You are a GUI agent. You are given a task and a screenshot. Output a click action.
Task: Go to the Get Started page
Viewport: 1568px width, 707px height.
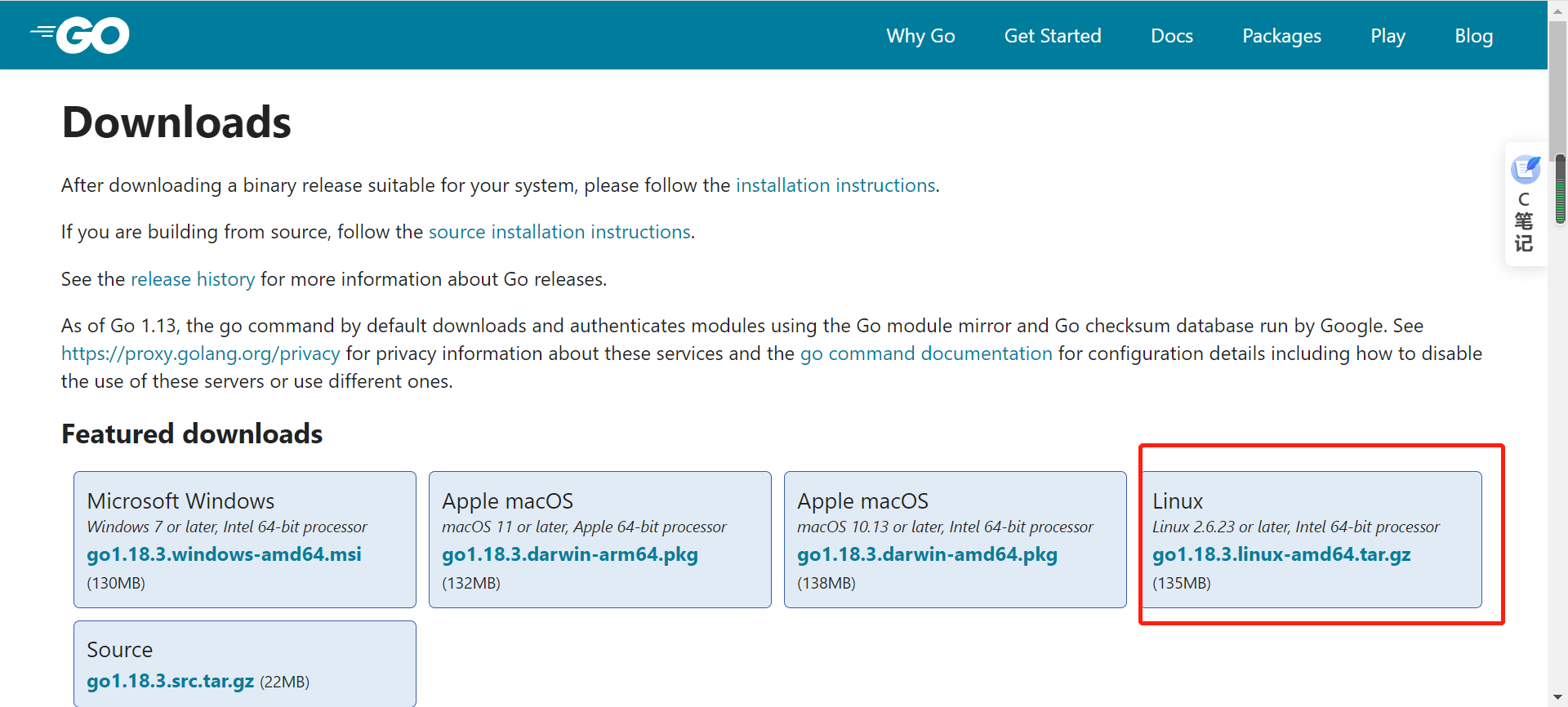(1052, 36)
